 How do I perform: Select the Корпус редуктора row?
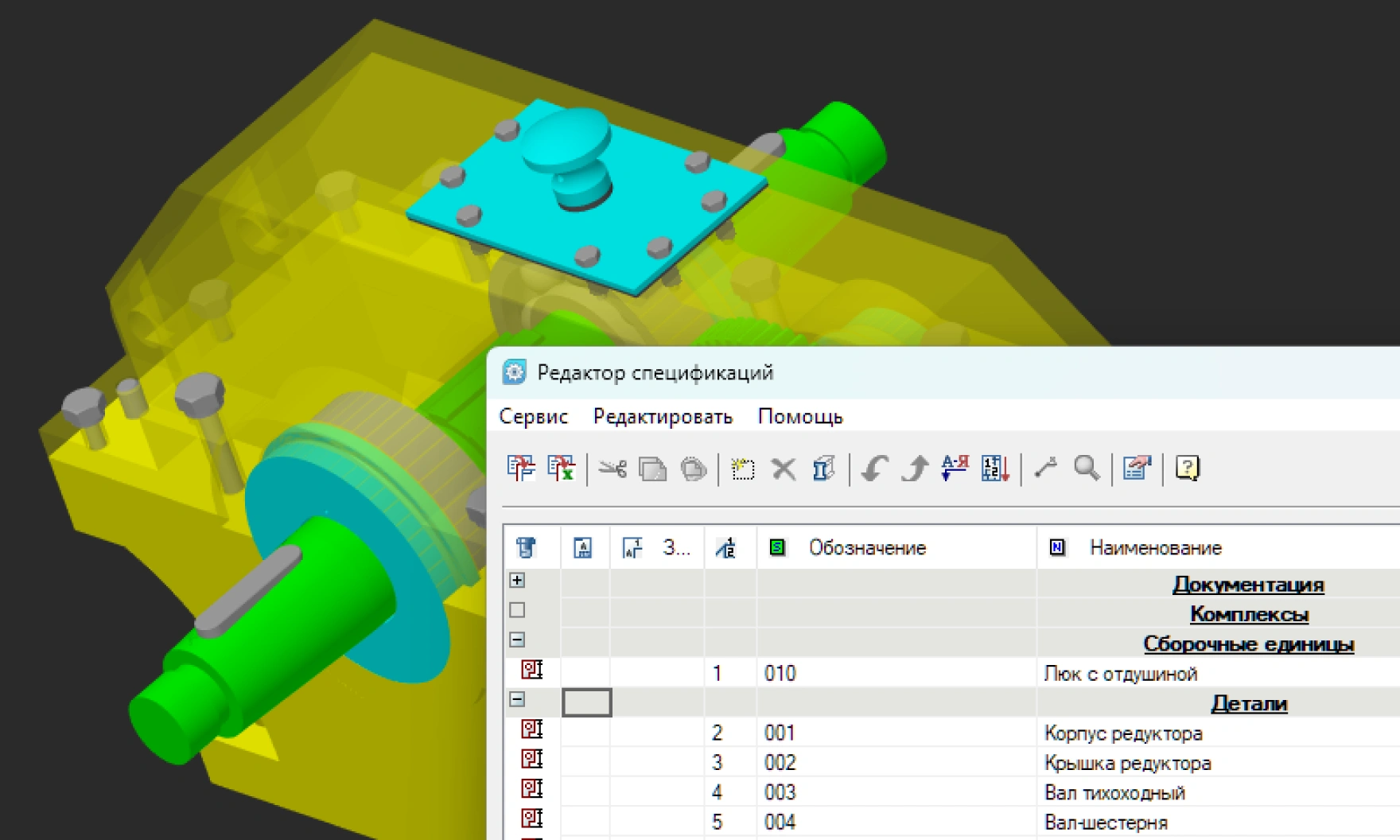[1122, 733]
